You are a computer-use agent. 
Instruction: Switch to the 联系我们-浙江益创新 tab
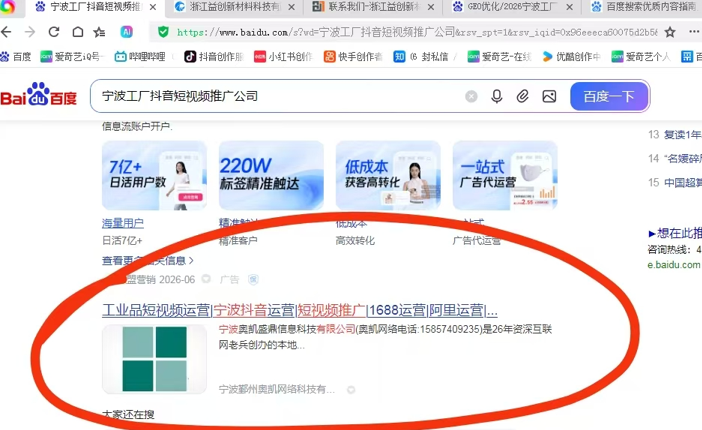(x=367, y=7)
